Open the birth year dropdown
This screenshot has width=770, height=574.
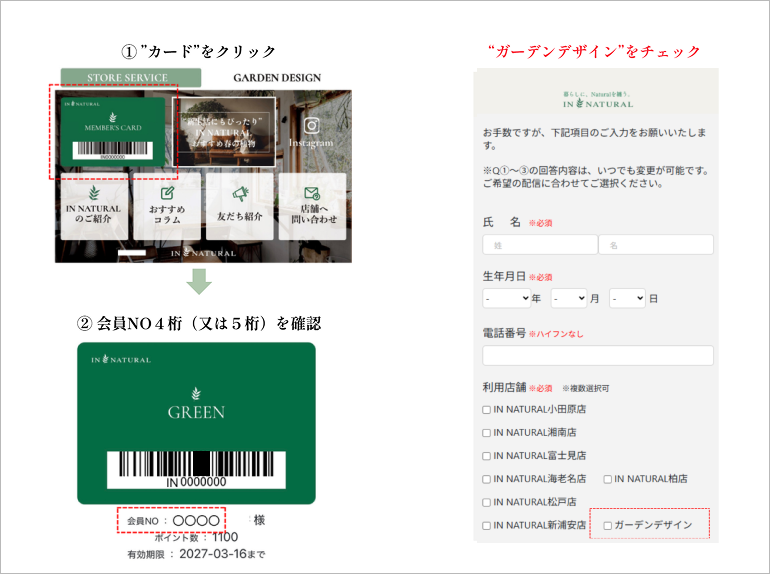point(506,298)
